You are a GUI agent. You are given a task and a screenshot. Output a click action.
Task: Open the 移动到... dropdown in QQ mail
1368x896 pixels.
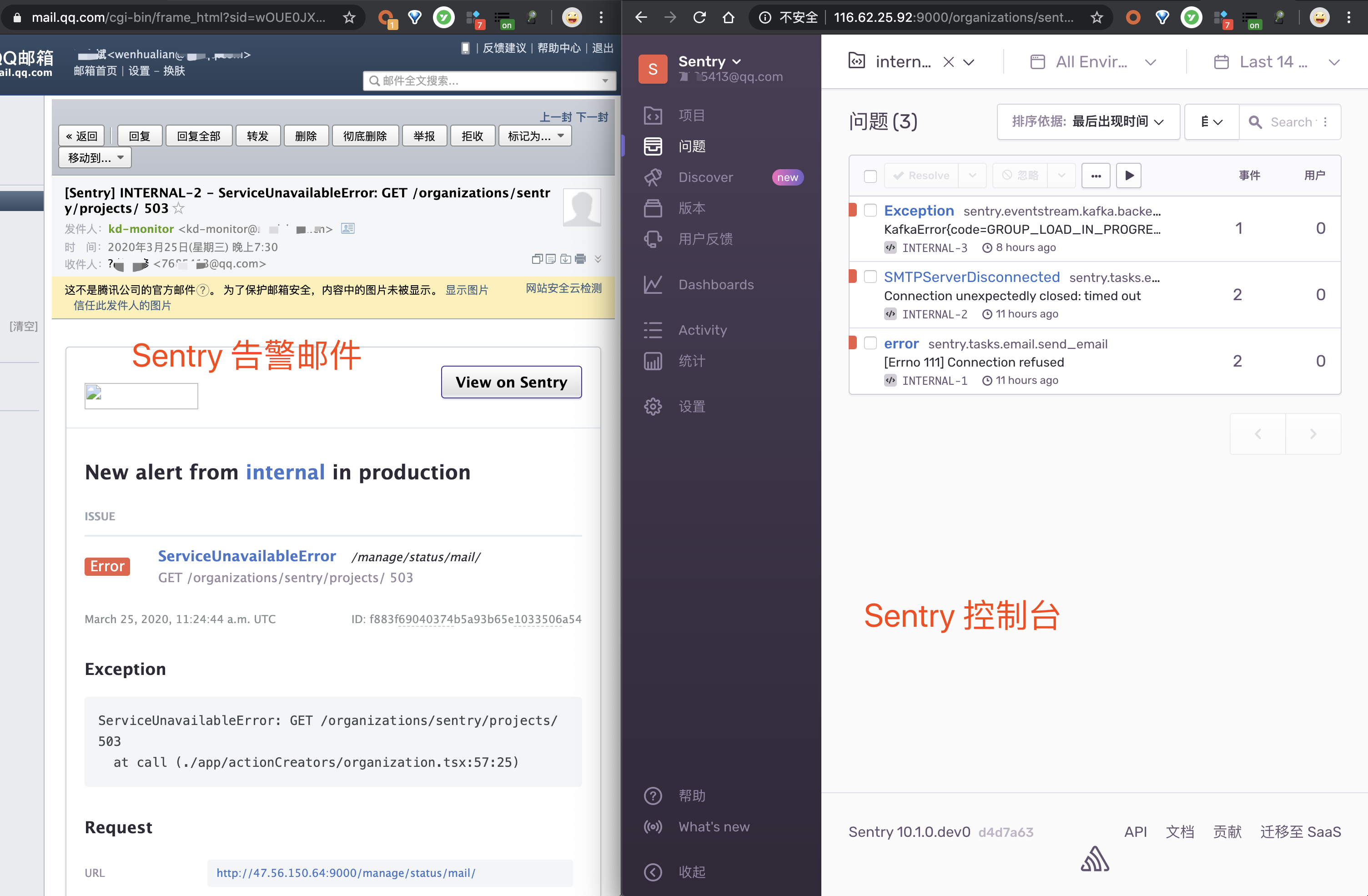click(x=95, y=158)
